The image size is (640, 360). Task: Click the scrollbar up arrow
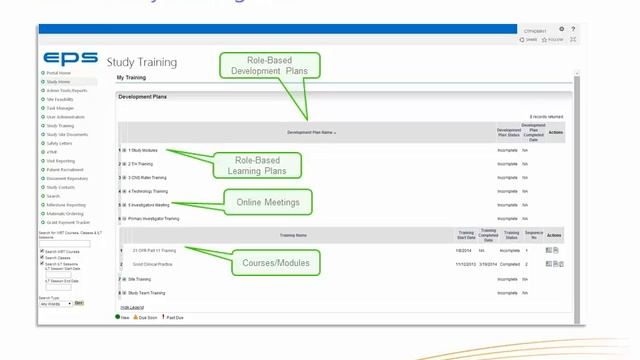click(x=577, y=73)
